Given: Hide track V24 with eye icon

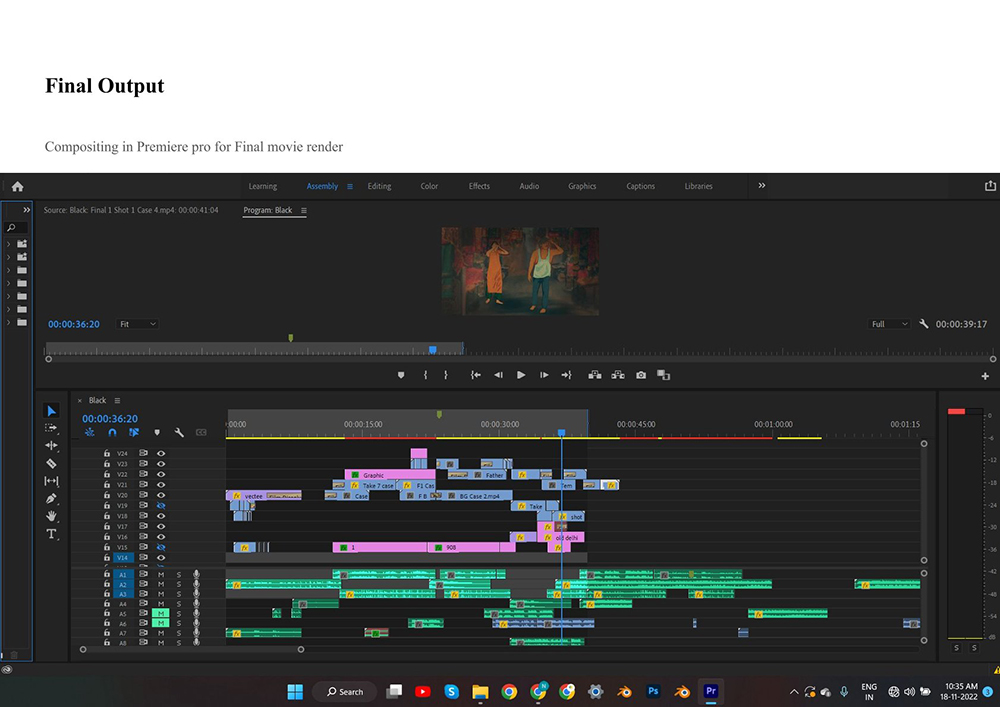Looking at the screenshot, I should click(x=161, y=453).
